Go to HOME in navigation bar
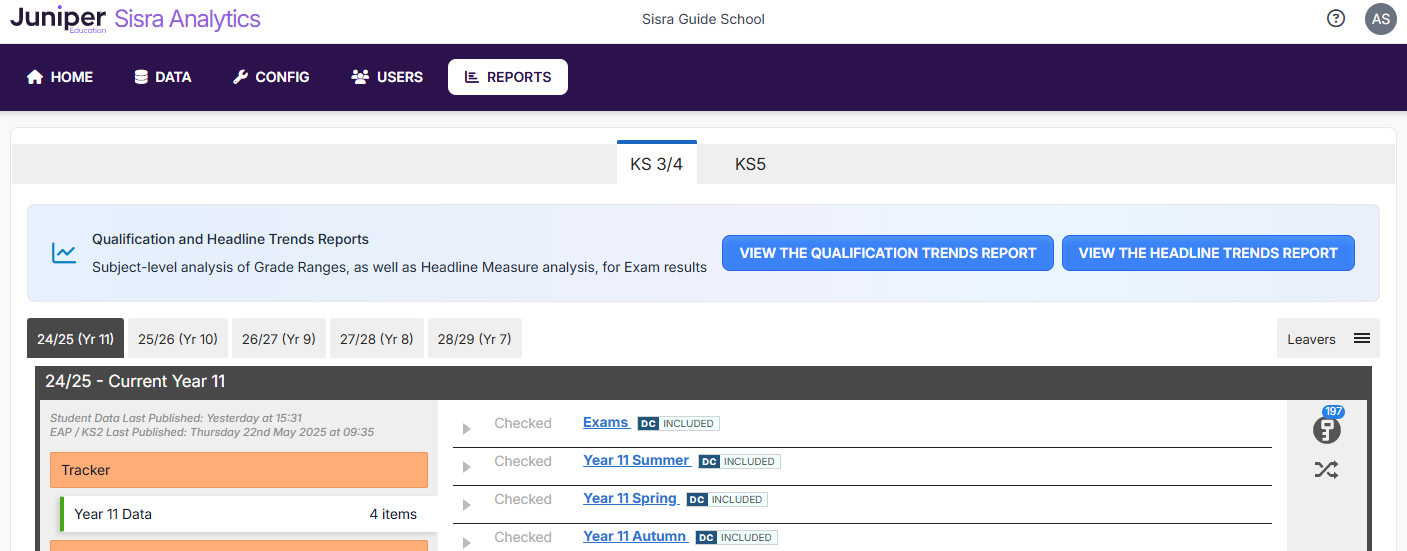1407x551 pixels. [60, 77]
